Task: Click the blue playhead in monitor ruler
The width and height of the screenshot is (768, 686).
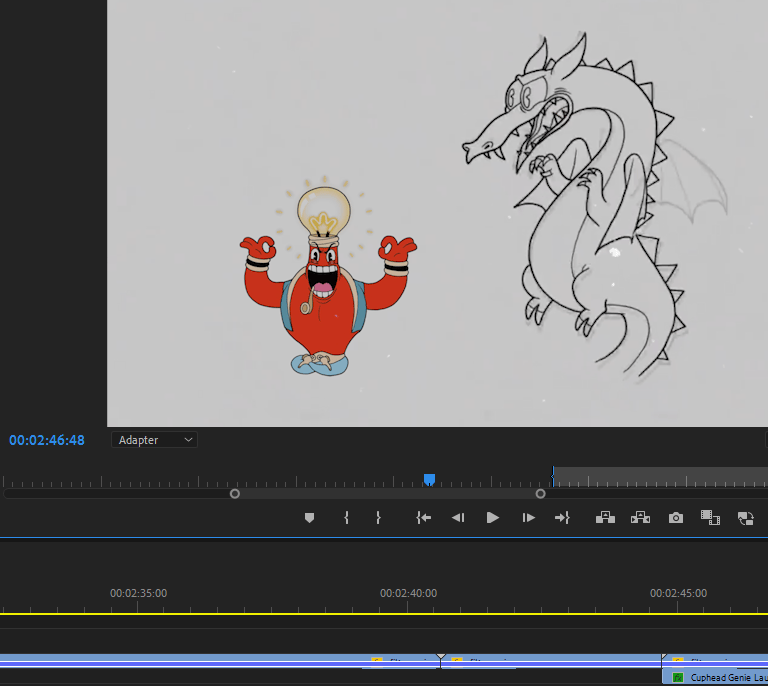Action: 429,479
